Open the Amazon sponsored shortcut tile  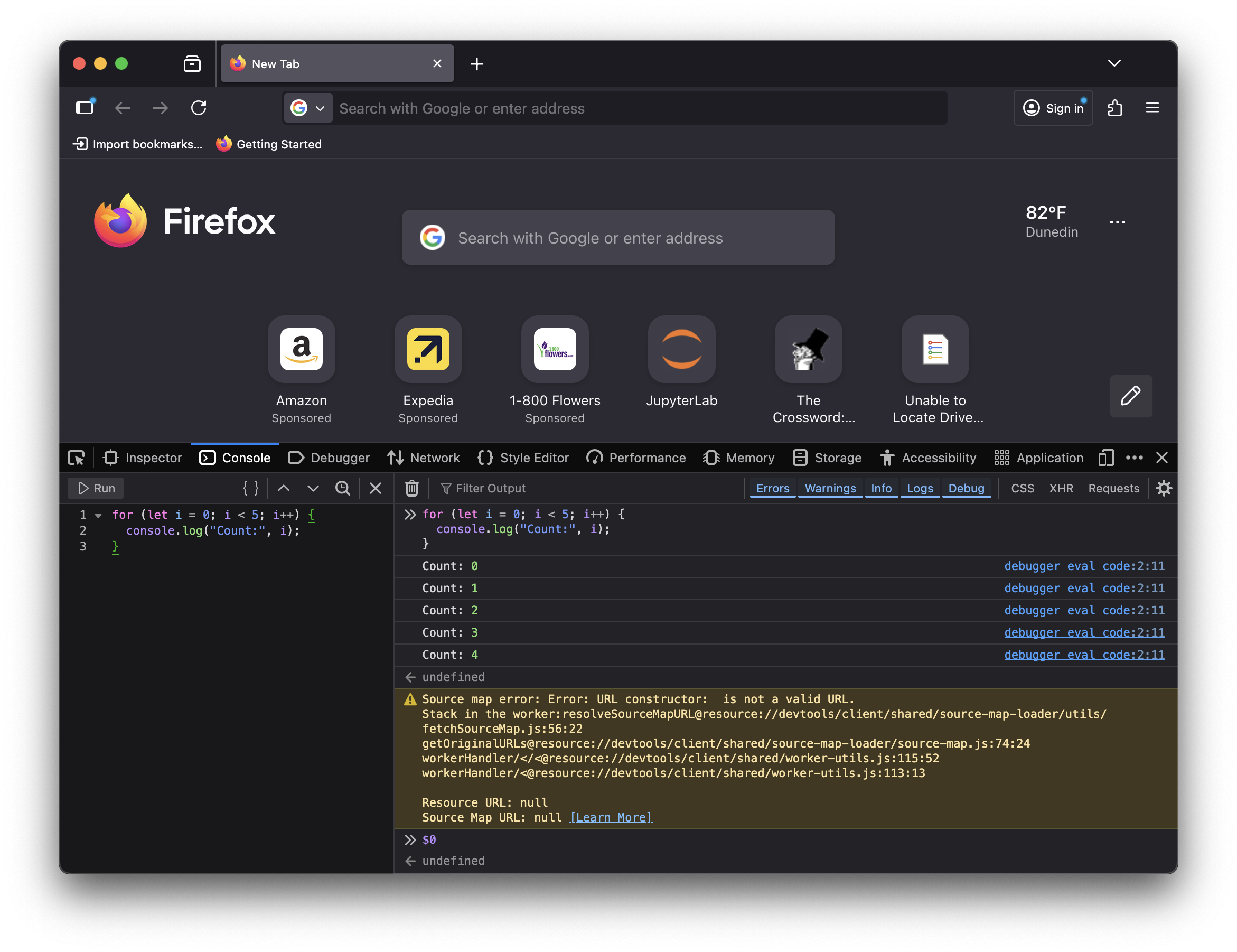point(301,350)
